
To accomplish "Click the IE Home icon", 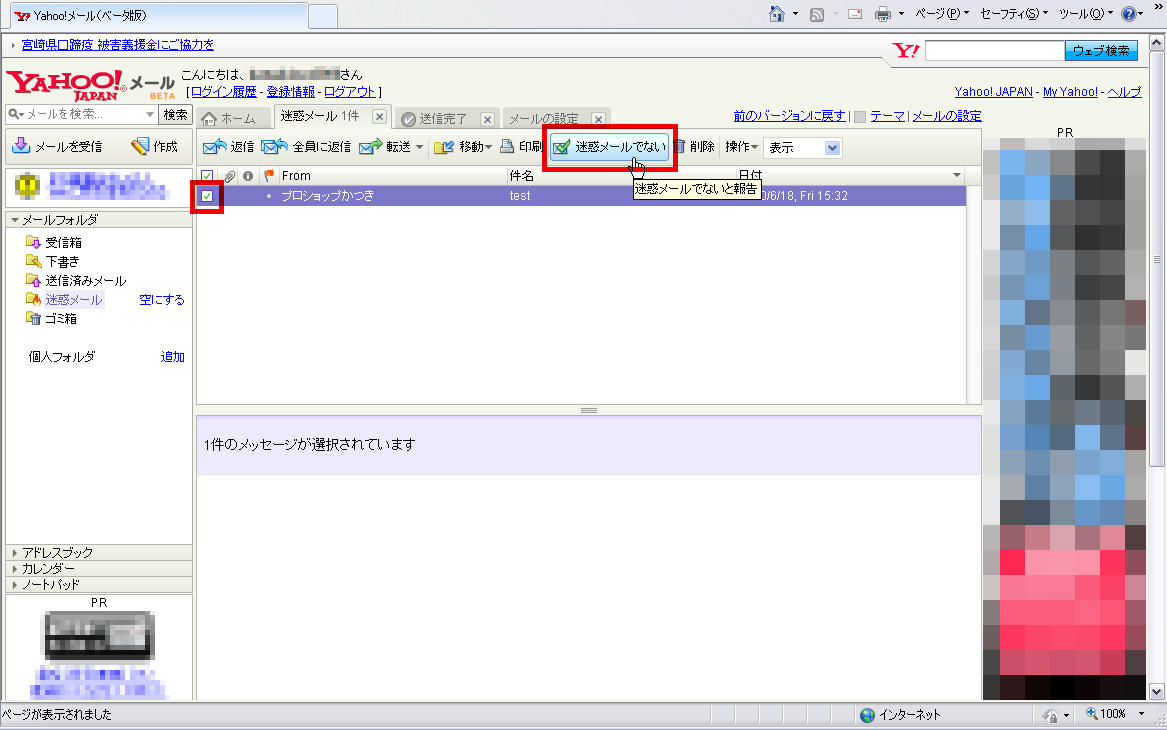I will [x=776, y=14].
